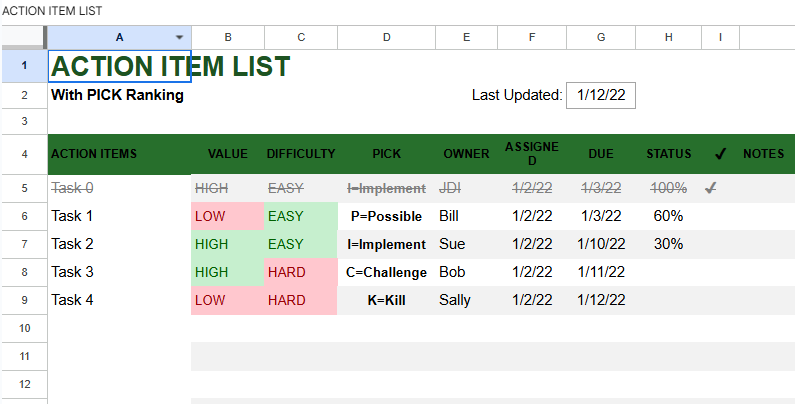Click the green HIGH value for Task 2

tap(227, 244)
